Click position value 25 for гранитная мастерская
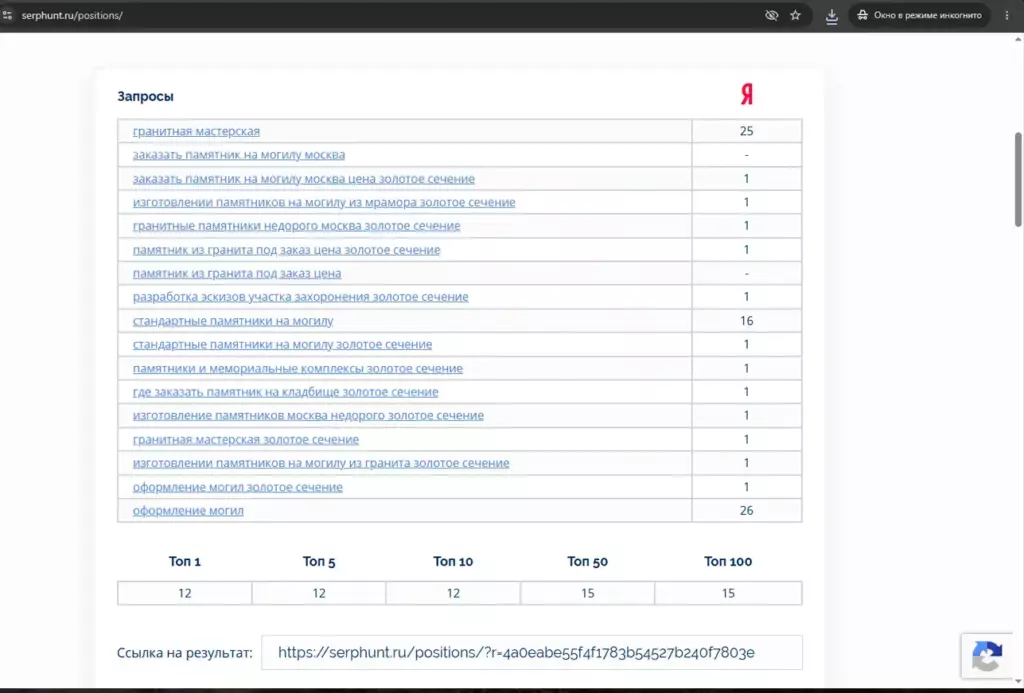 [746, 131]
